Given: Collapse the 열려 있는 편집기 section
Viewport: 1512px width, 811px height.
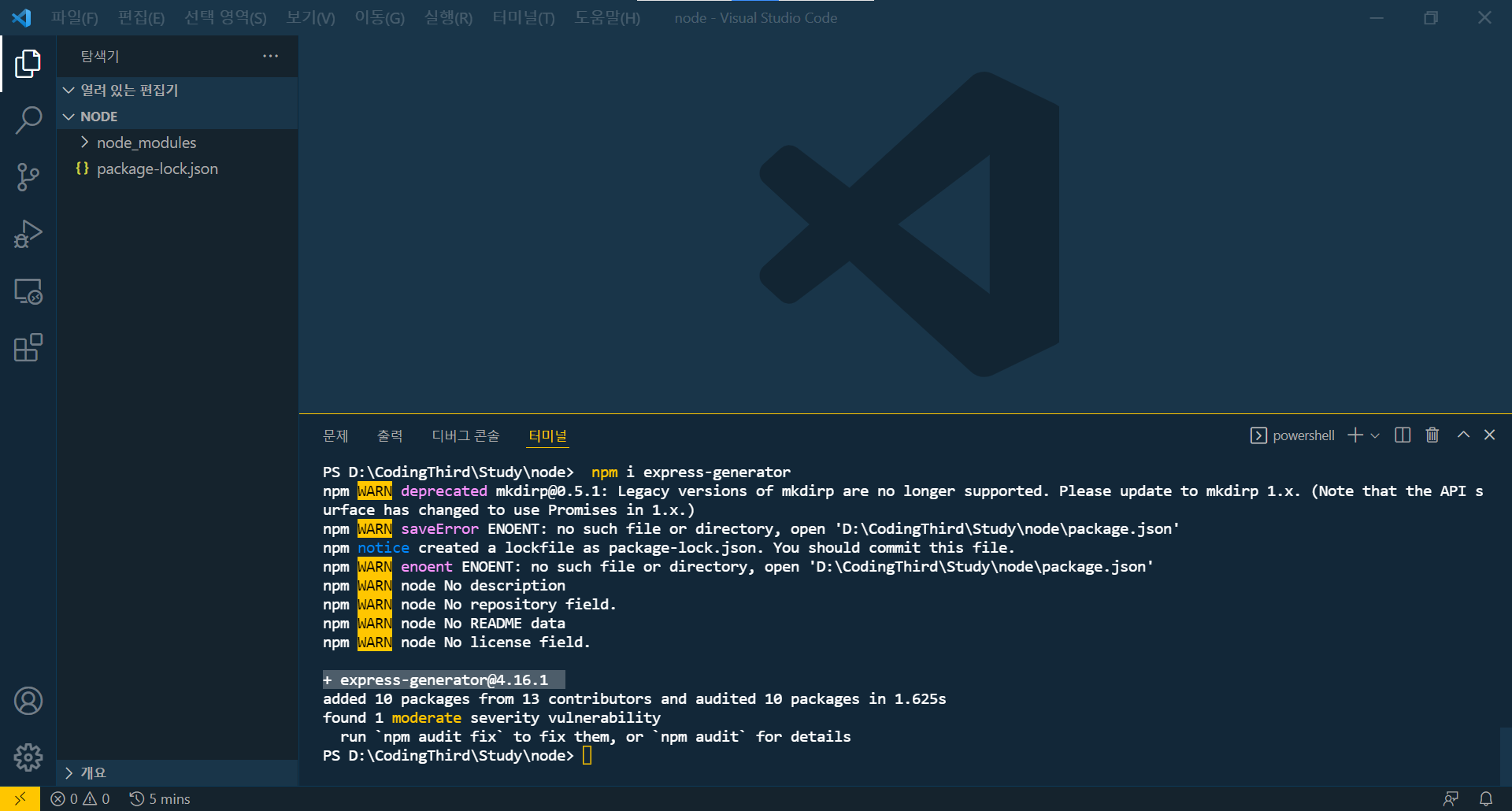Looking at the screenshot, I should [177, 90].
